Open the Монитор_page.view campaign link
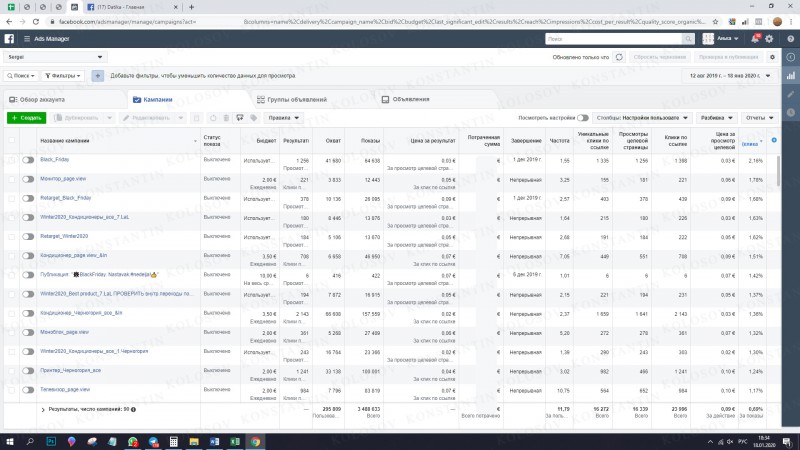The width and height of the screenshot is (800, 450). coord(63,179)
